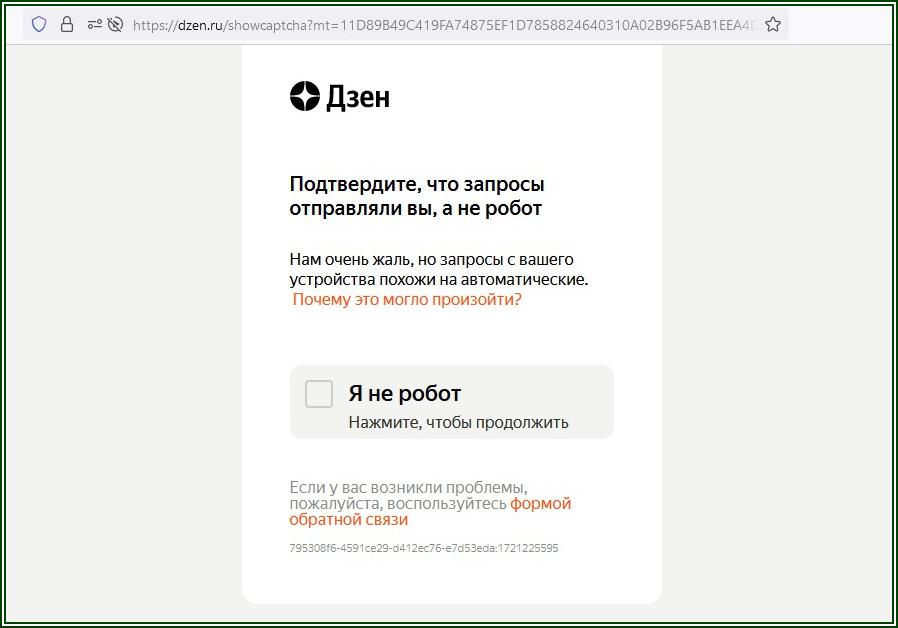Open the "формой обратной связи" link
This screenshot has width=898, height=628.
point(430,512)
